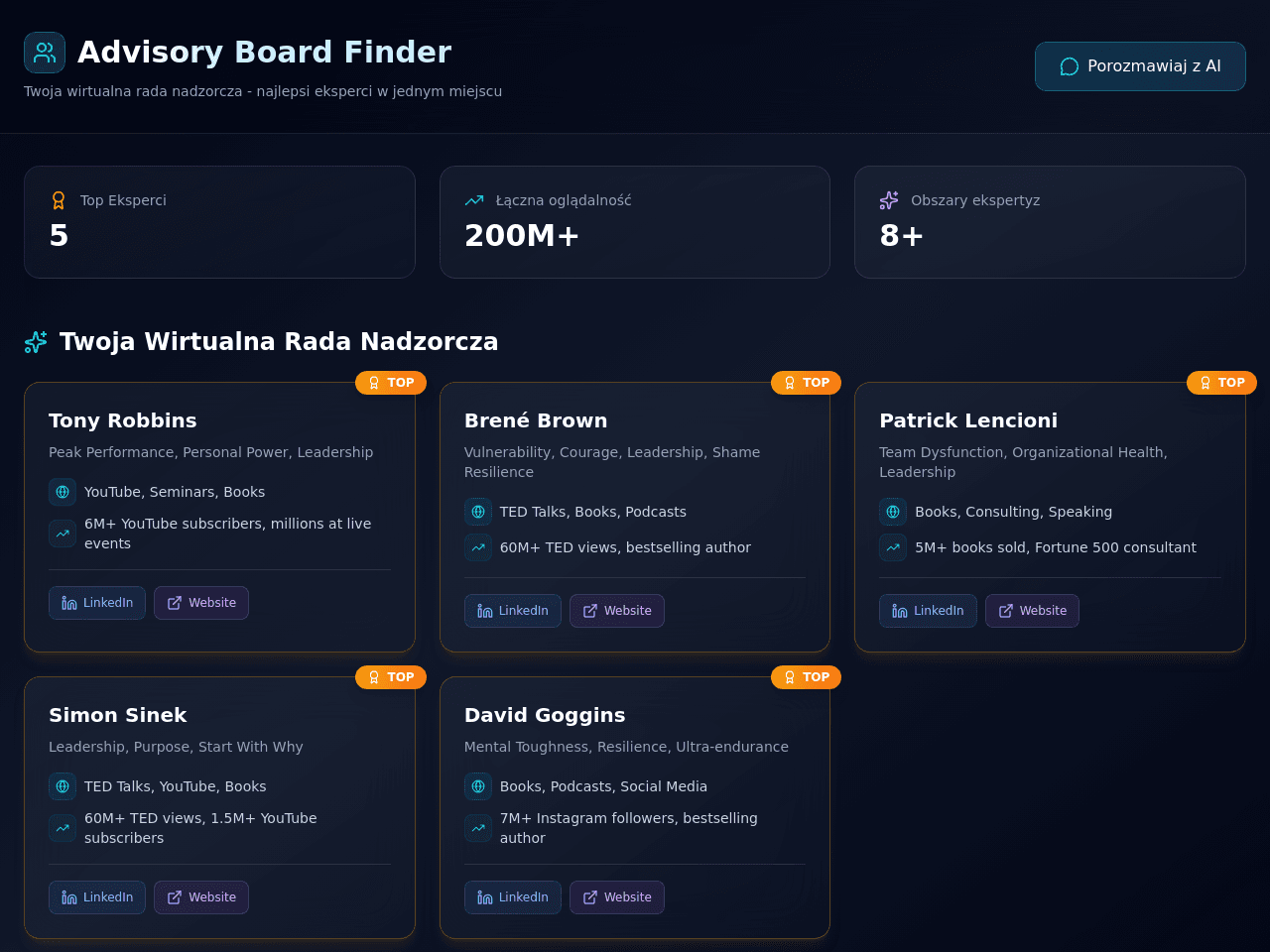Click the tagline Twoja wirtualna rada nadzorcza subtitle
Image resolution: width=1270 pixels, height=952 pixels.
[x=263, y=91]
